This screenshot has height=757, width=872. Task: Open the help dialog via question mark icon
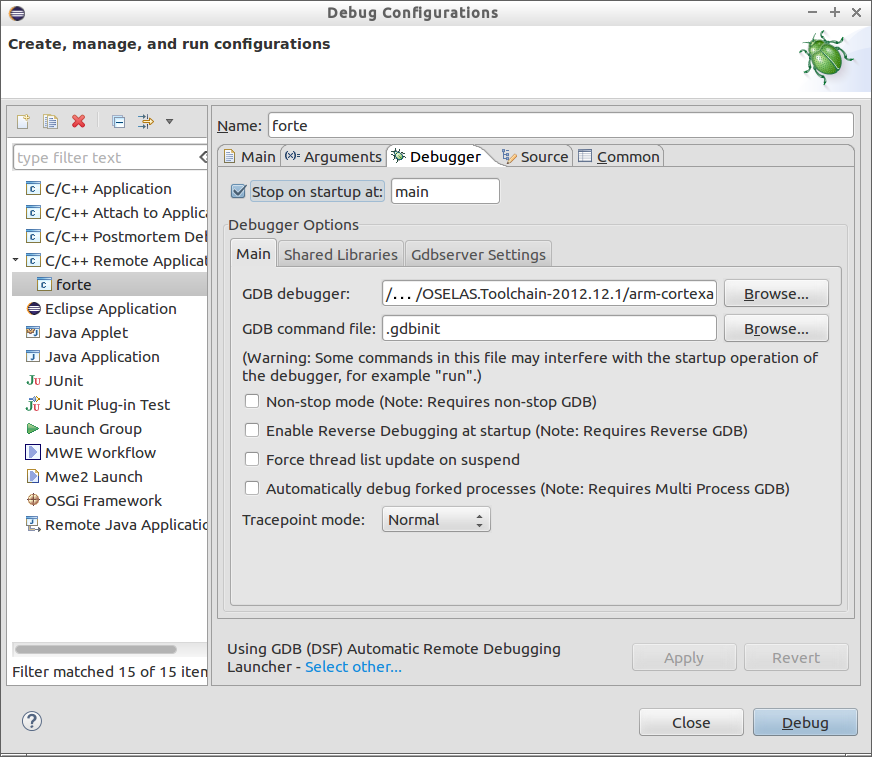pyautogui.click(x=31, y=721)
